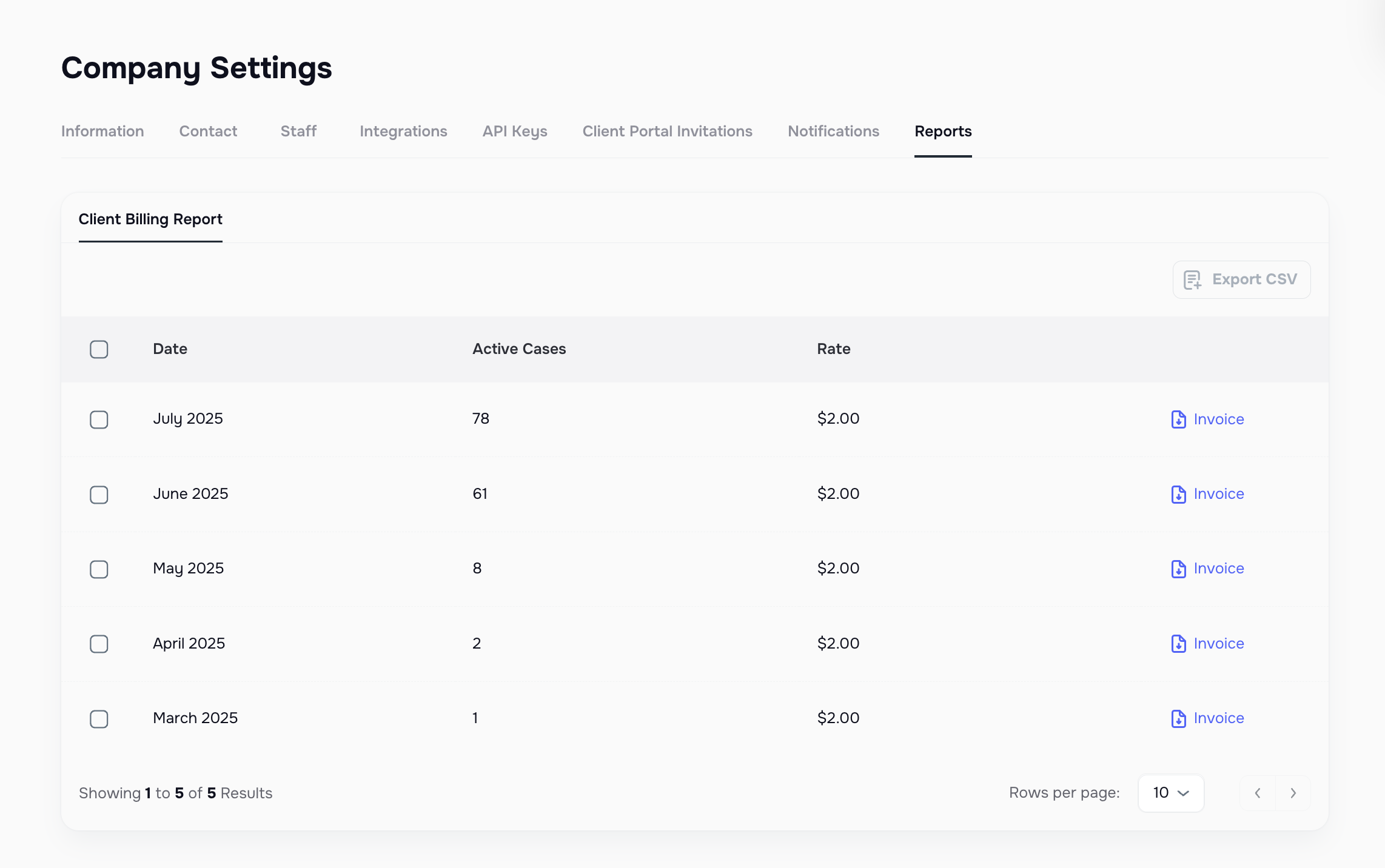Click the download icon beside July 2025 Invoice
The width and height of the screenshot is (1385, 868).
1177,419
